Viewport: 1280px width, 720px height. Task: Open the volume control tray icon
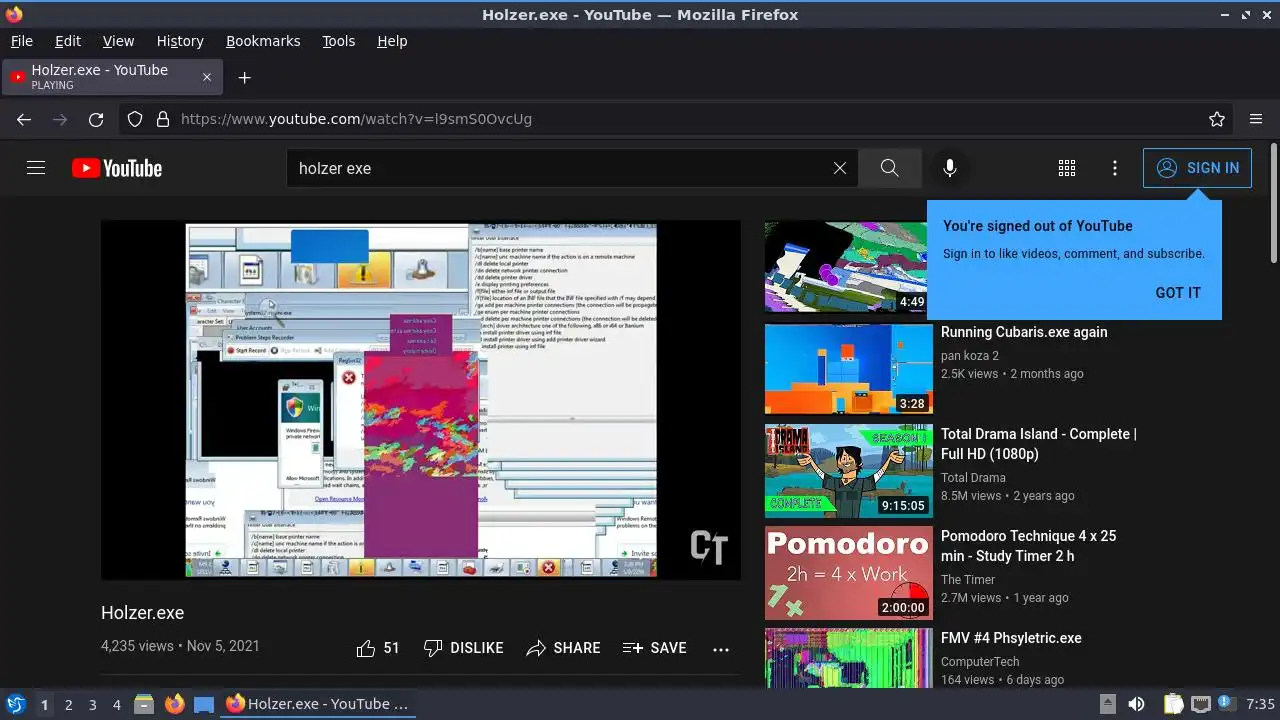coord(1136,704)
